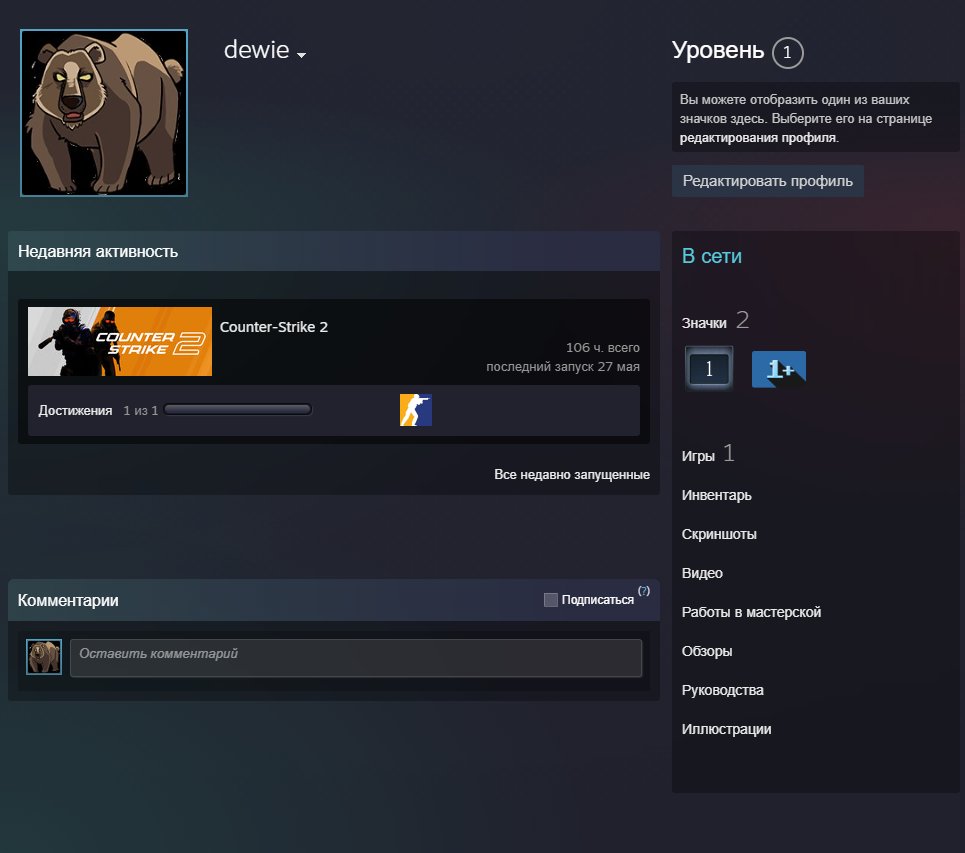Screen dimensions: 965x853
Task: Click the achievements progress bar
Action: coord(238,410)
